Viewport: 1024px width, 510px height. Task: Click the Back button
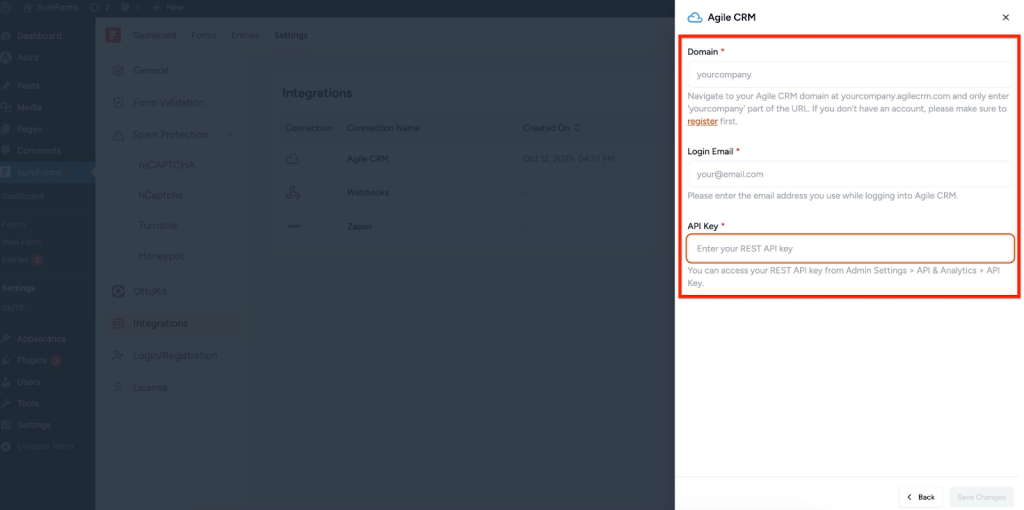(x=921, y=497)
